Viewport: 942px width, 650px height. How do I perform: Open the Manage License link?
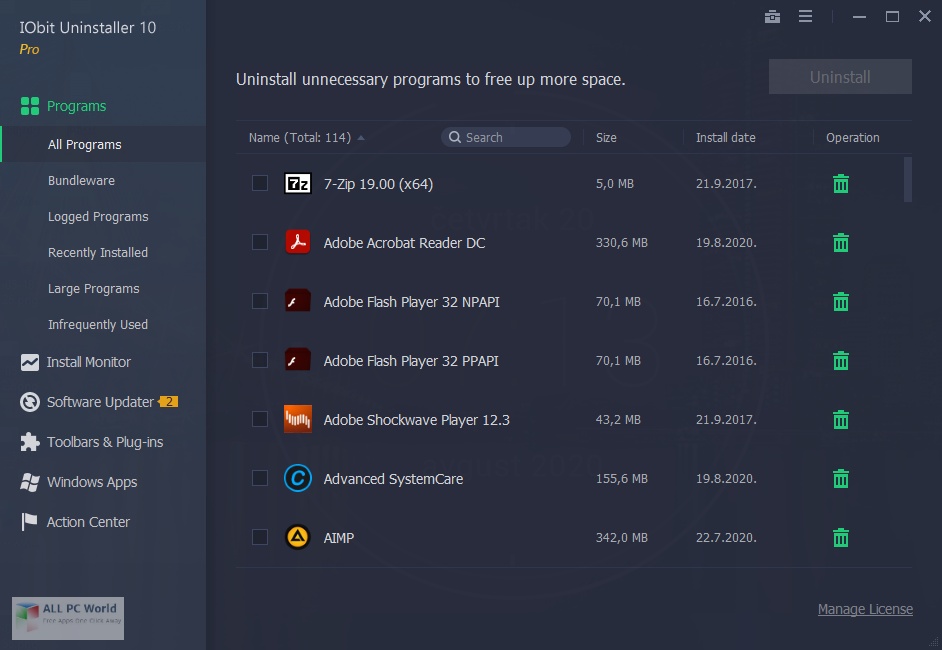click(x=865, y=609)
